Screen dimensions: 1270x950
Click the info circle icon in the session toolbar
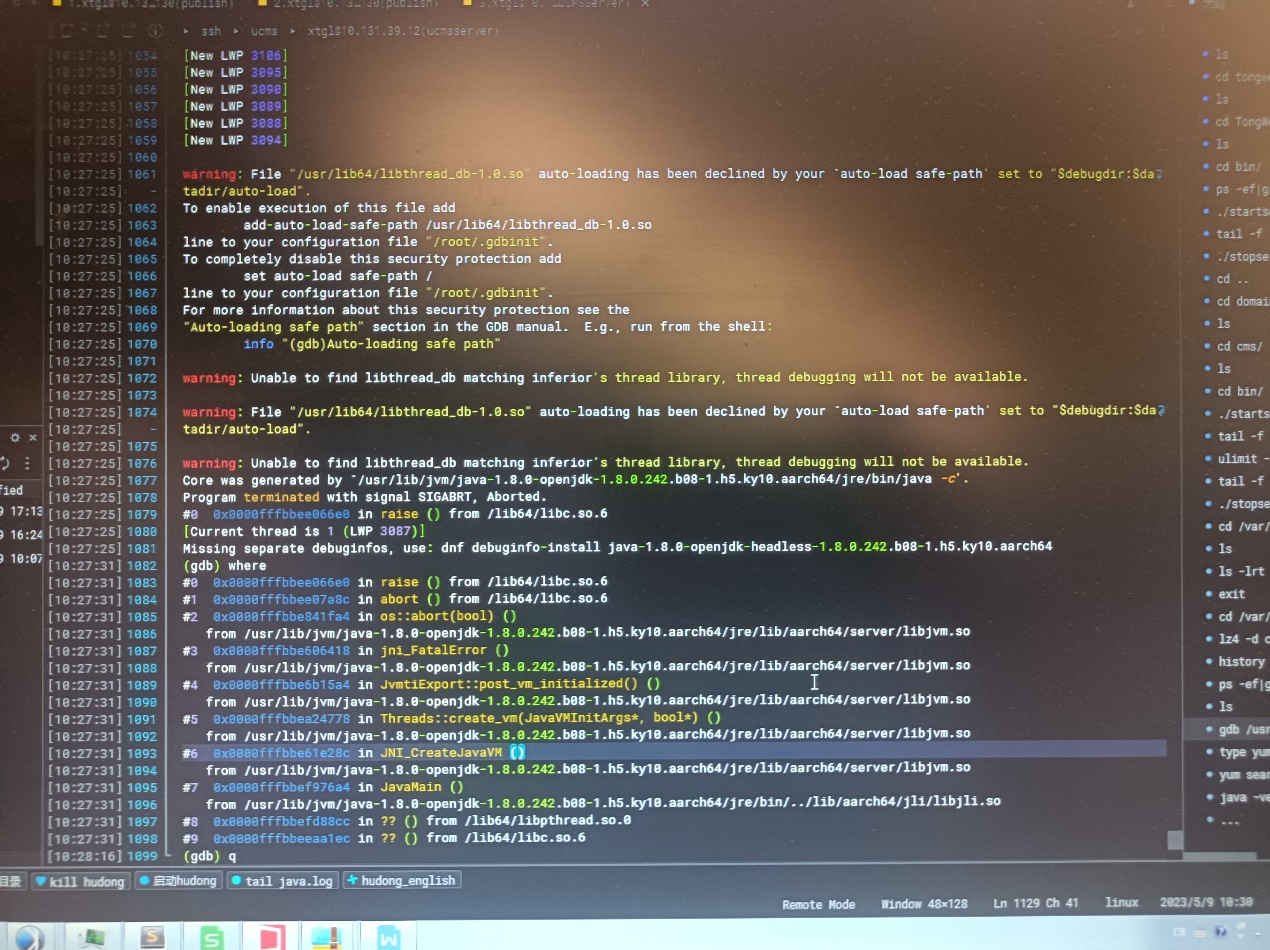pos(158,30)
